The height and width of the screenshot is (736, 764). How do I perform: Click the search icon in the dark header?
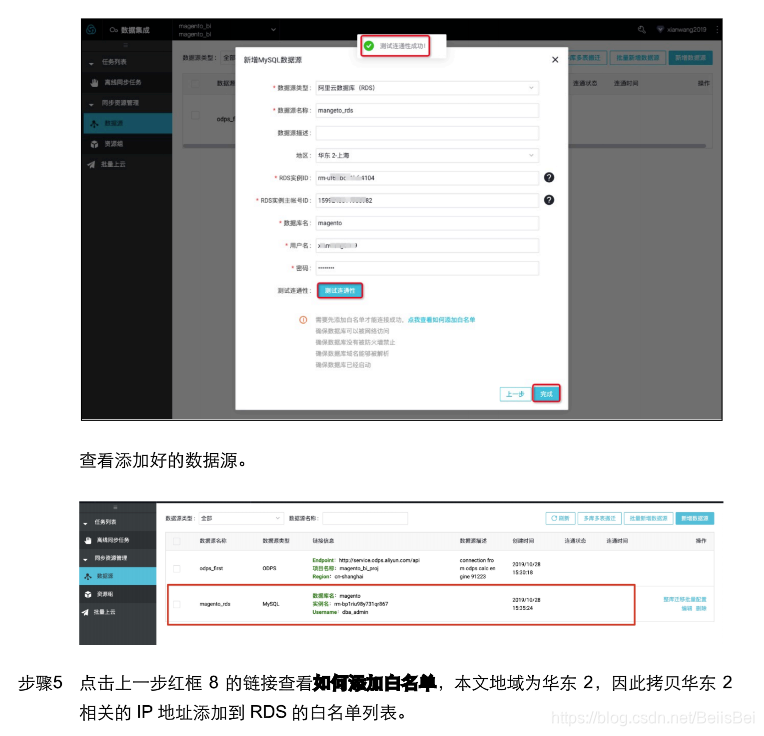pos(641,30)
